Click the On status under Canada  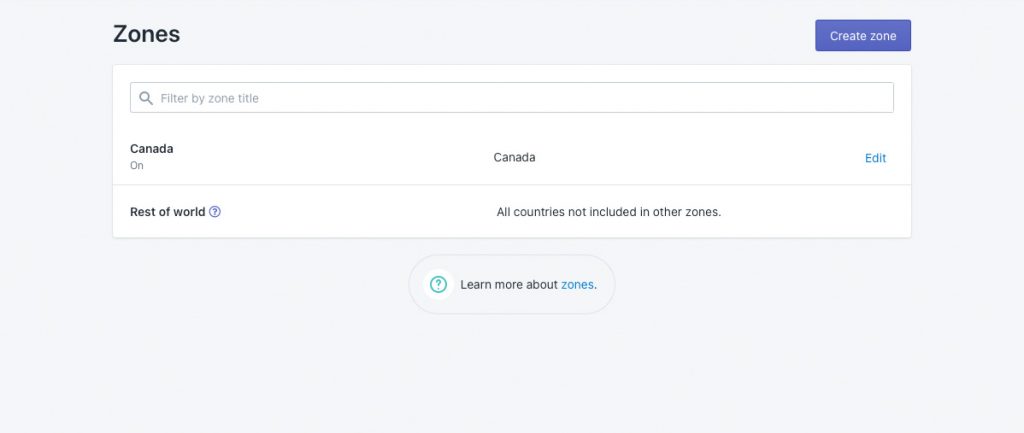136,166
